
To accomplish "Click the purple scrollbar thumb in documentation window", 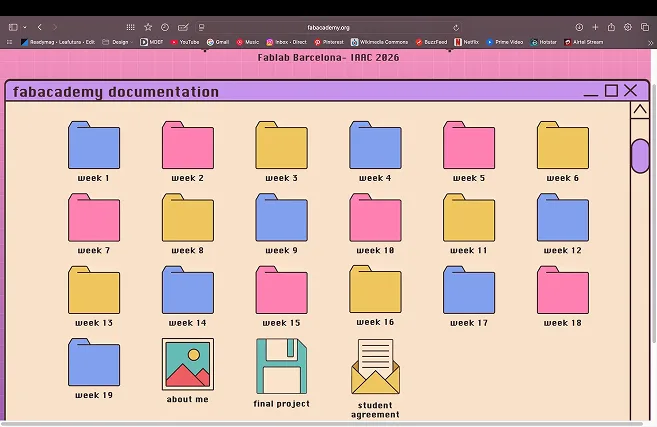I will click(x=640, y=156).
